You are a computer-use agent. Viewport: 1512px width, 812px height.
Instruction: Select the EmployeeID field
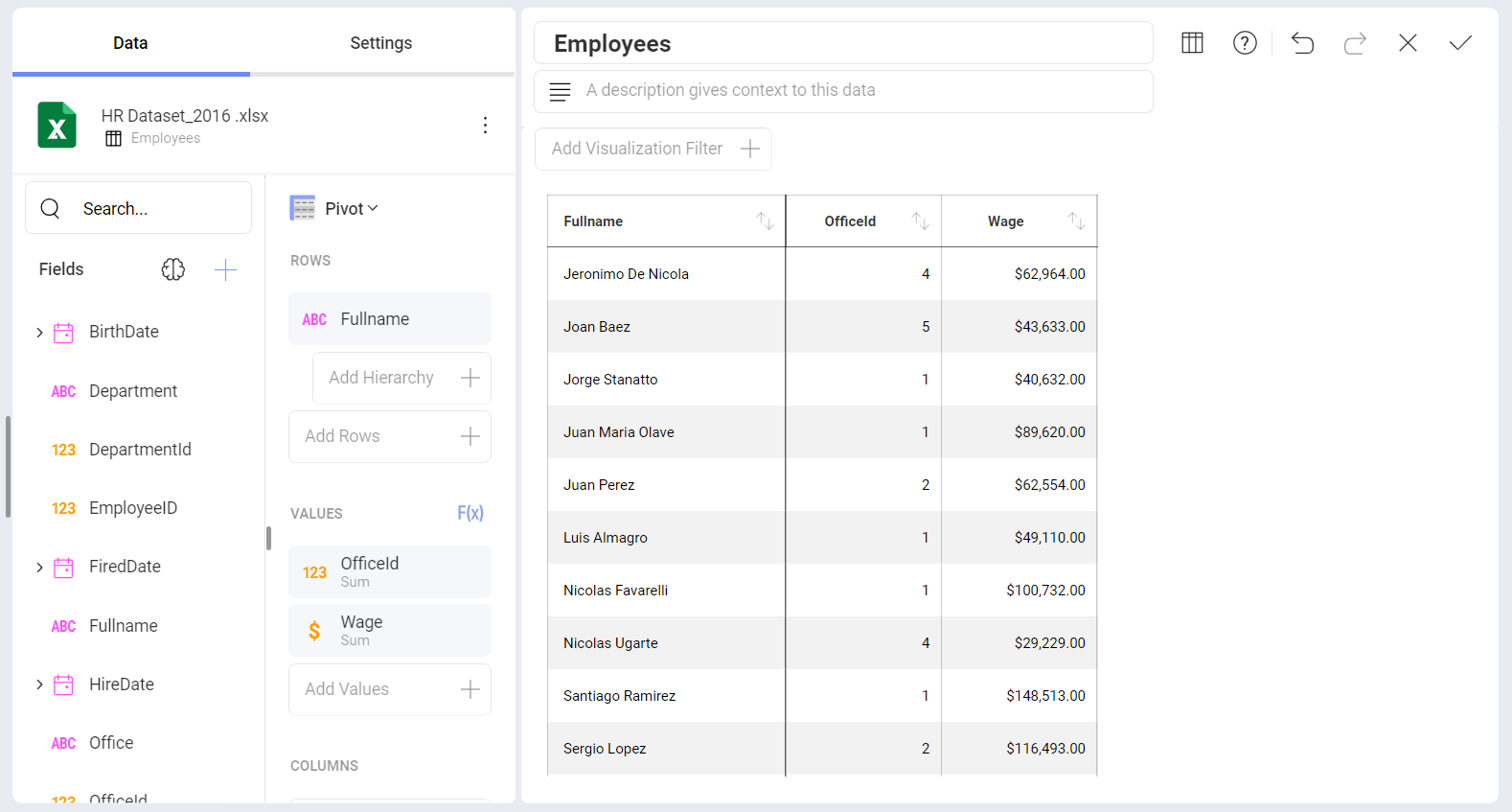tap(133, 508)
